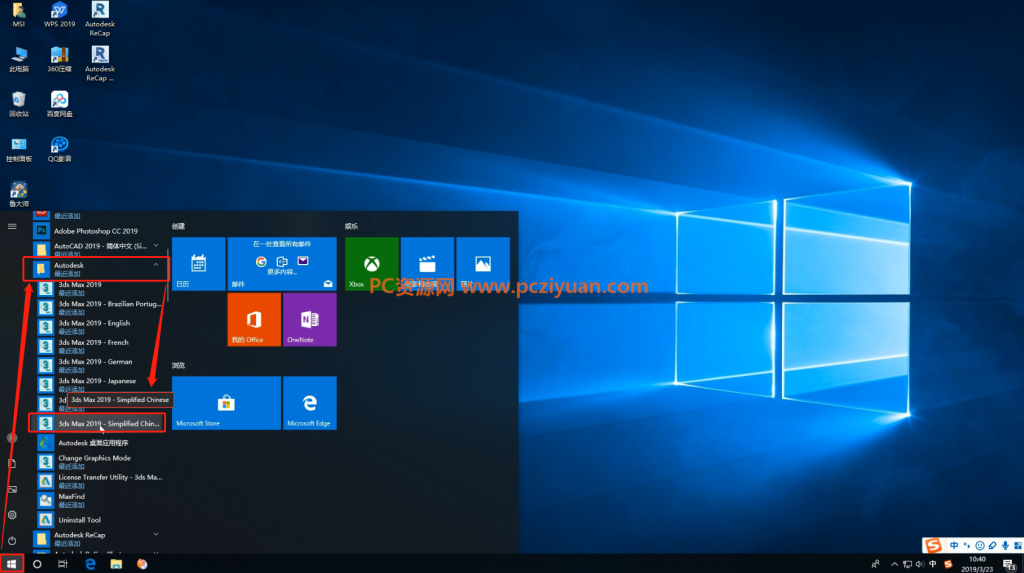This screenshot has width=1024, height=573.
Task: Launch Adobe Photoshop CC 2019
Action: pos(98,231)
